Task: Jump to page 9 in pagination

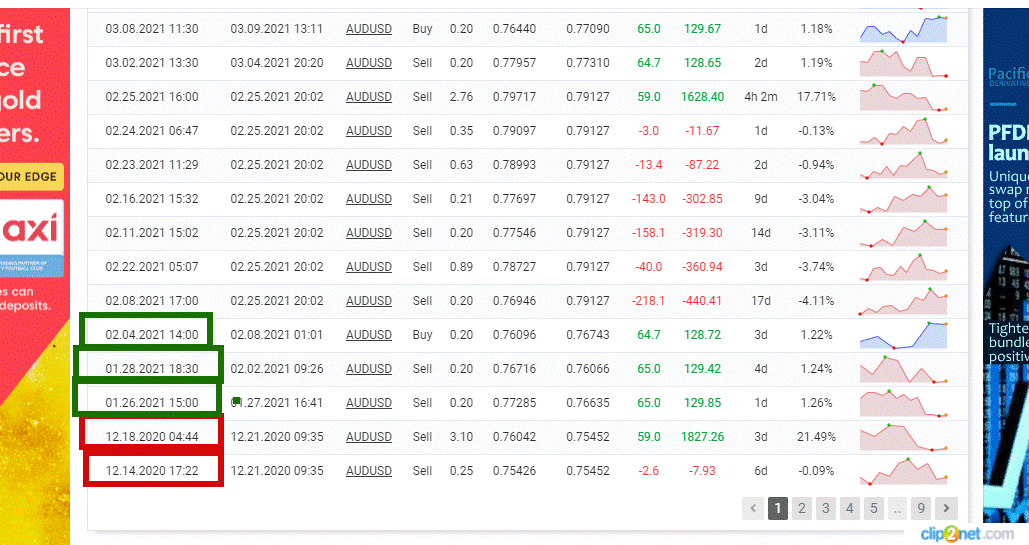Action: pyautogui.click(x=921, y=508)
